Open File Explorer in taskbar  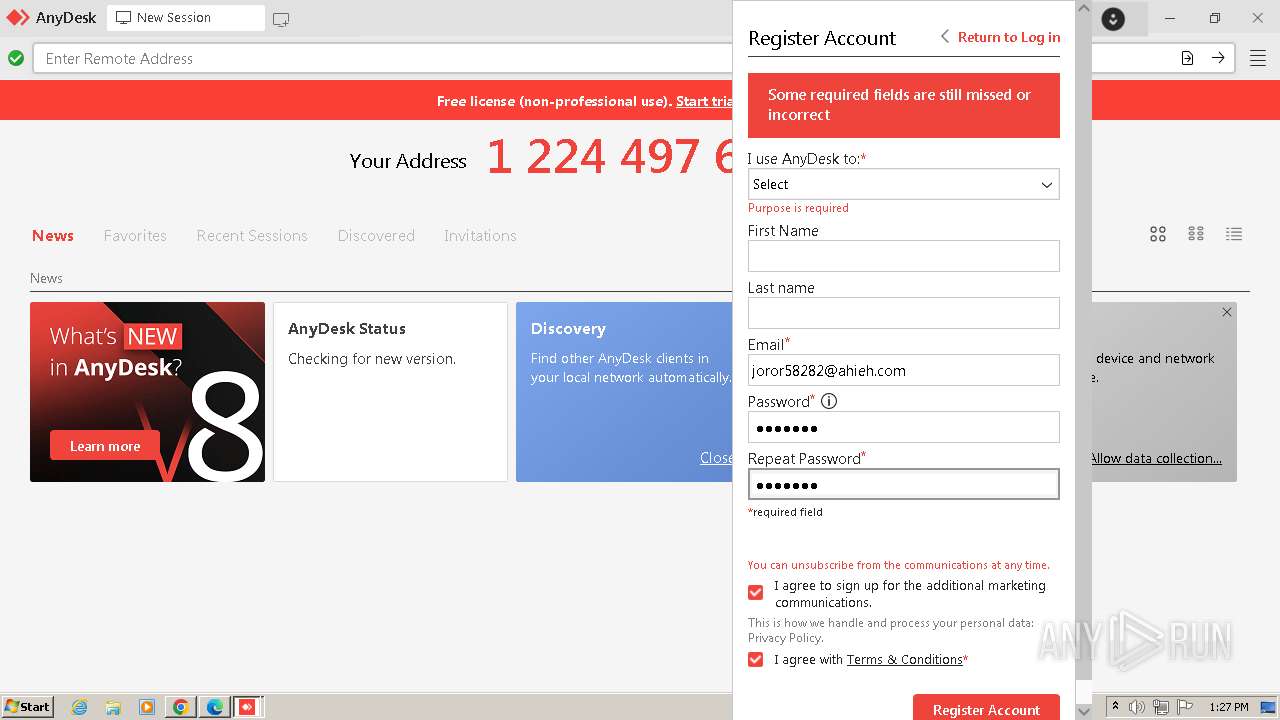pyautogui.click(x=113, y=707)
